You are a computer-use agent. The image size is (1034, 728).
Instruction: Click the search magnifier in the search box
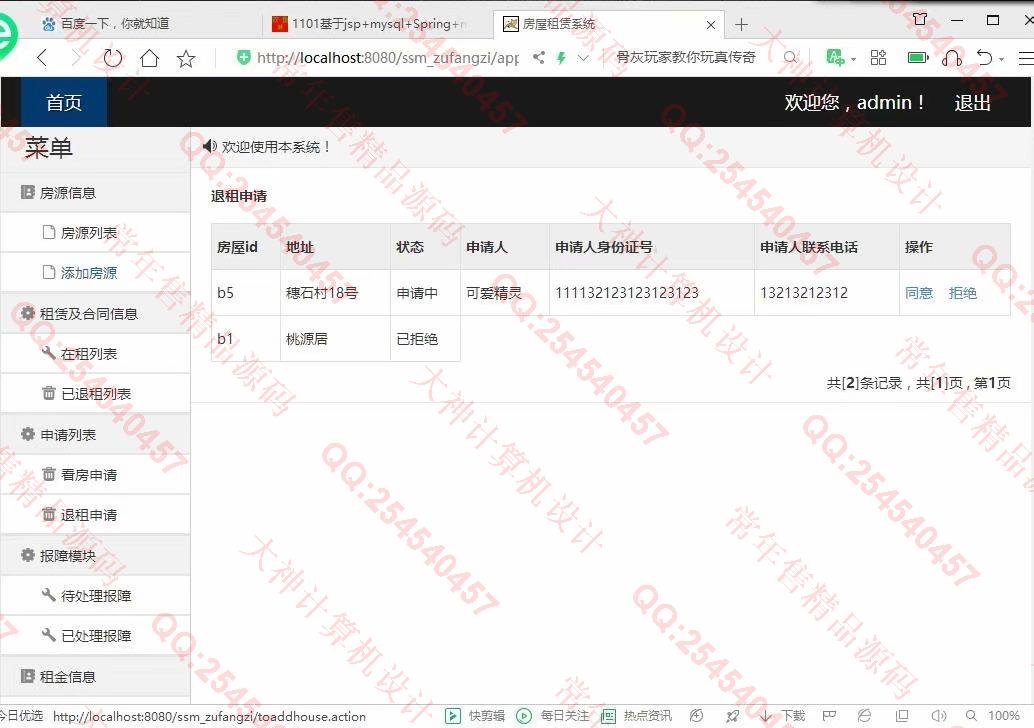(790, 58)
